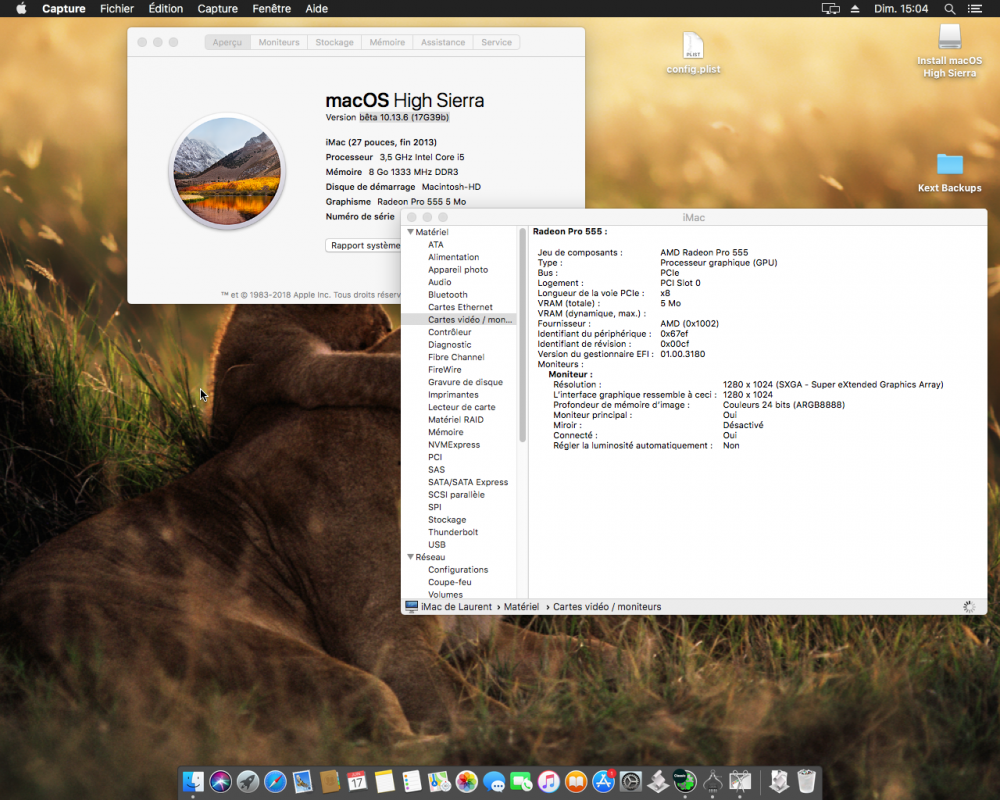
Task: Select SATA/SATA Express in sidebar
Action: [x=468, y=482]
